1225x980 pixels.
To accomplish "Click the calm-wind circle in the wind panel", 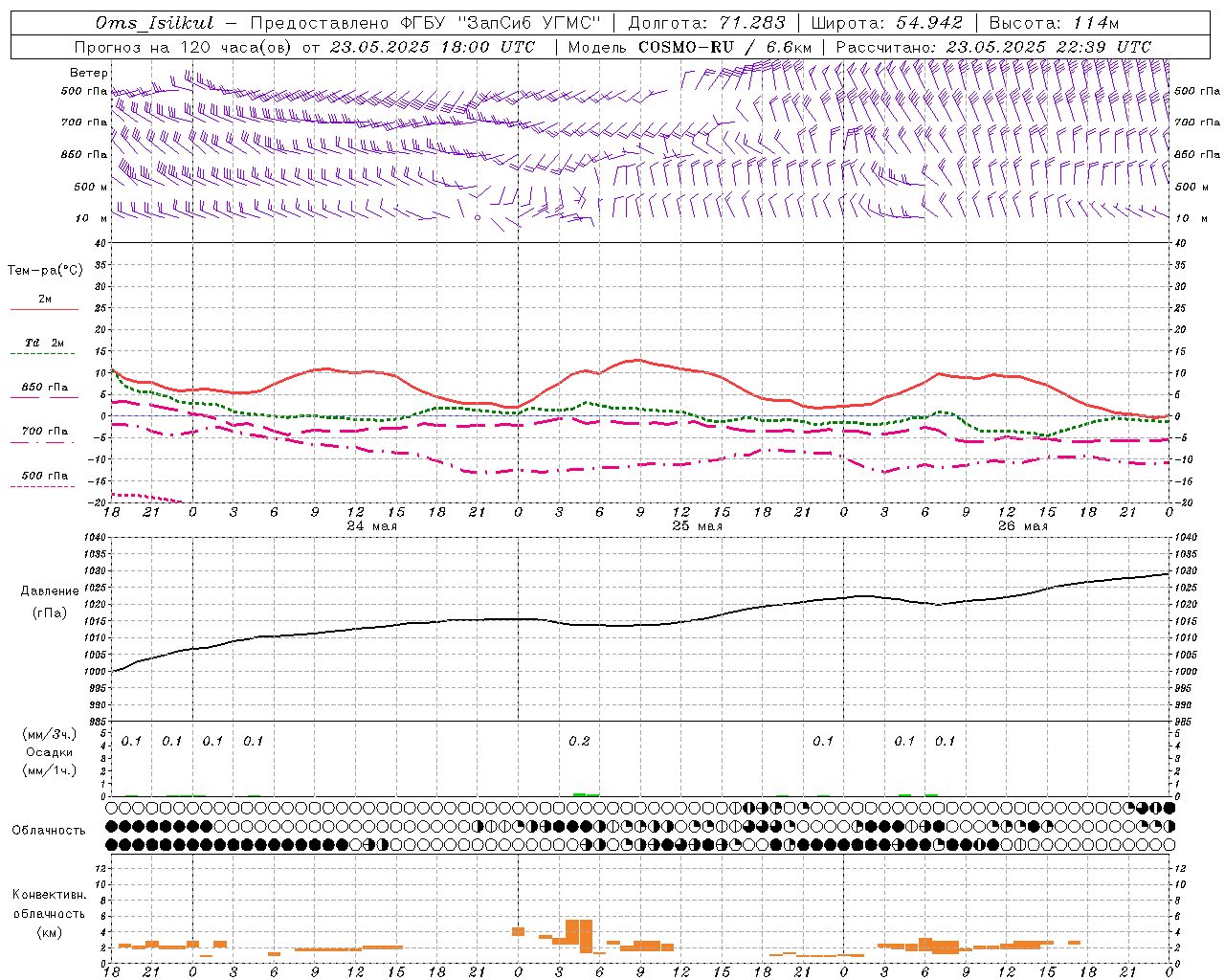I will [478, 217].
